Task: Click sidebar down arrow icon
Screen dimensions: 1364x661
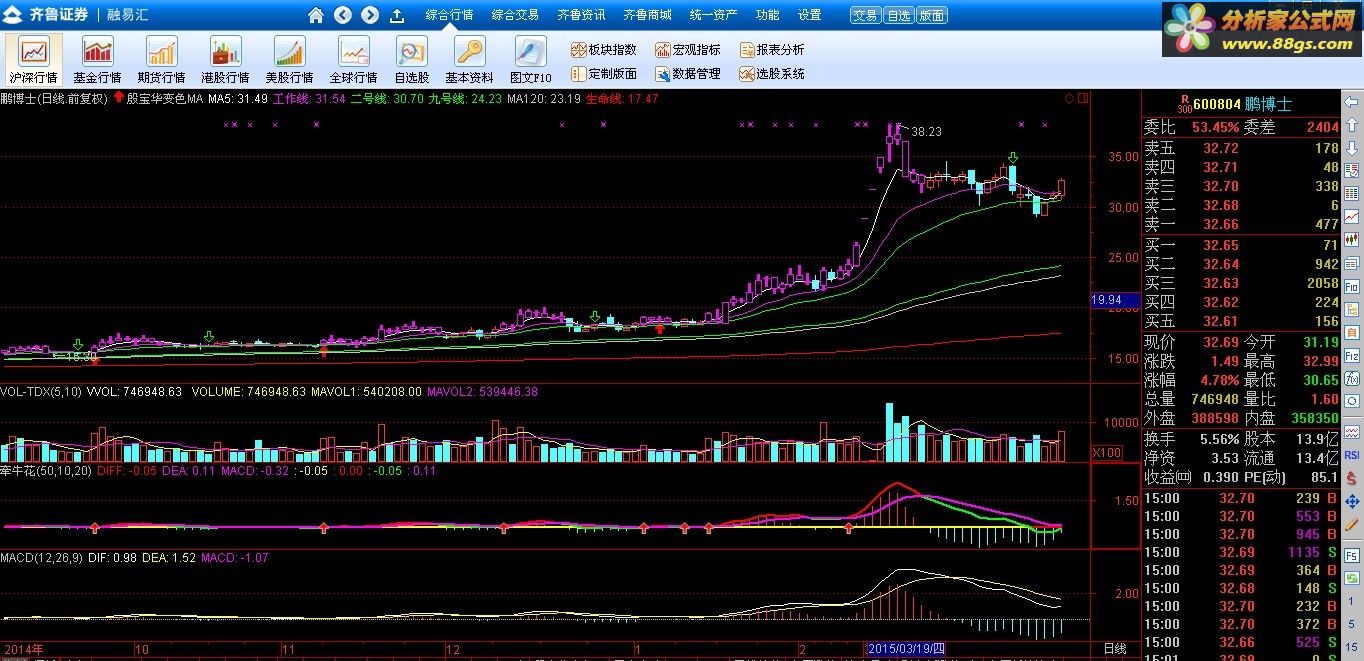Action: tap(1352, 148)
